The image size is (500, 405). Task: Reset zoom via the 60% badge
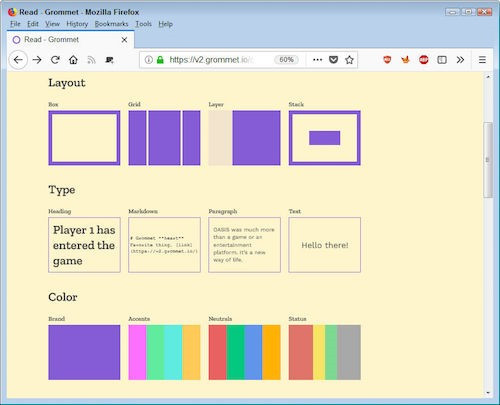[286, 60]
